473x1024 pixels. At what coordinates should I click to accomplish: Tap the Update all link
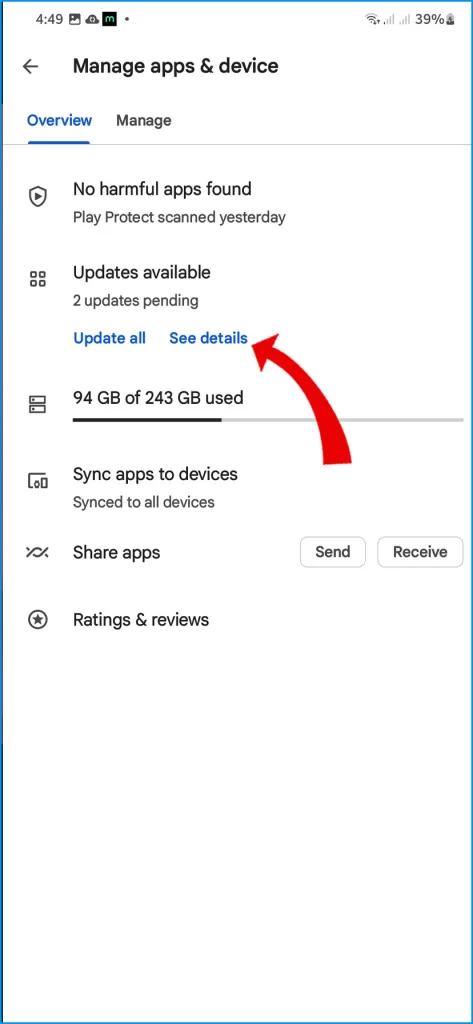(109, 338)
